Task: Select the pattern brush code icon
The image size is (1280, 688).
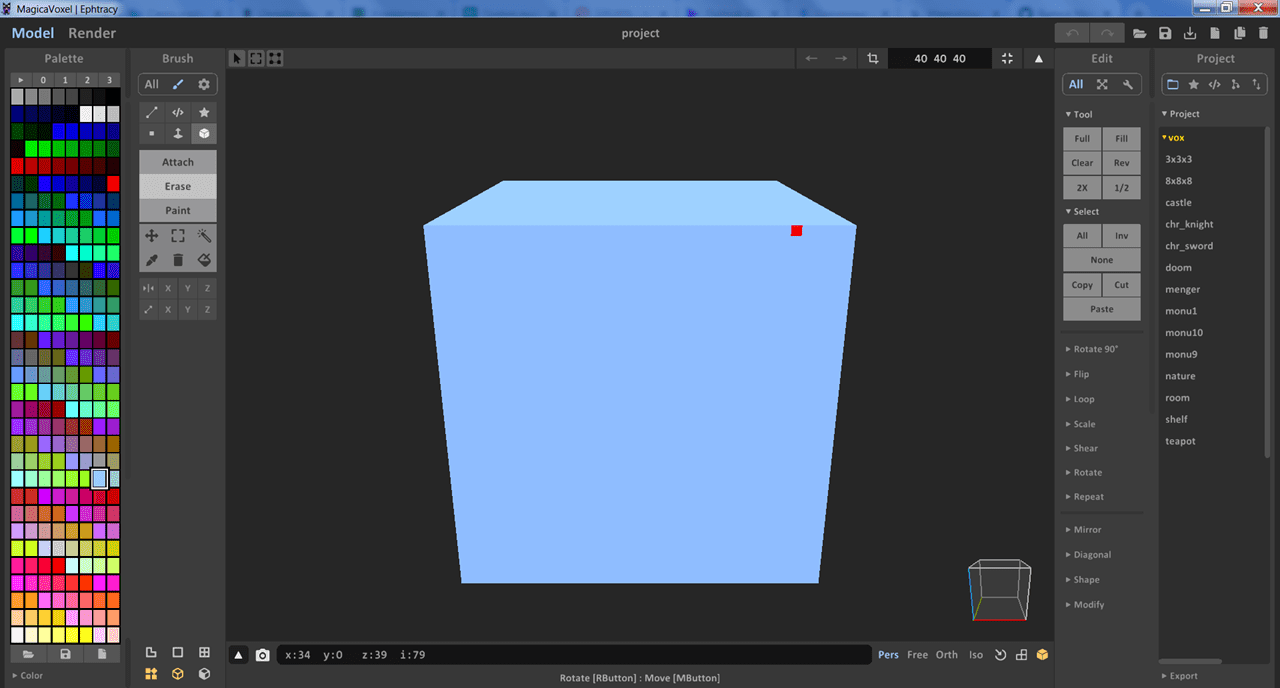Action: coord(178,113)
